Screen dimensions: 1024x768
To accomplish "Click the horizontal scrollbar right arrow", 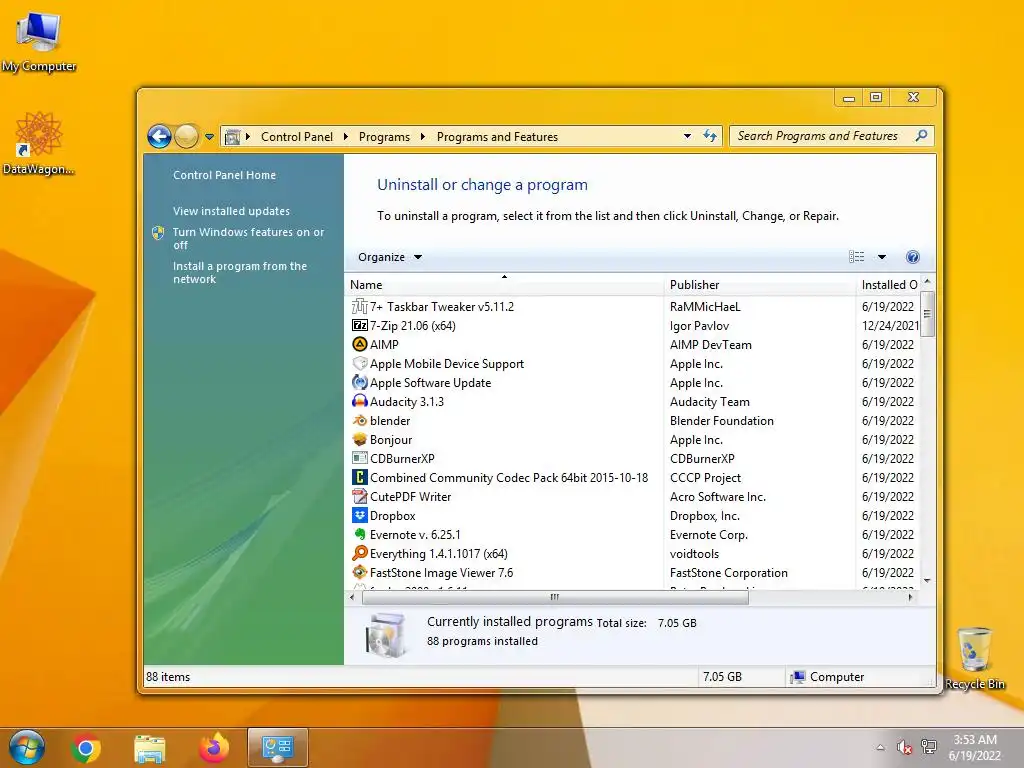I will [910, 597].
